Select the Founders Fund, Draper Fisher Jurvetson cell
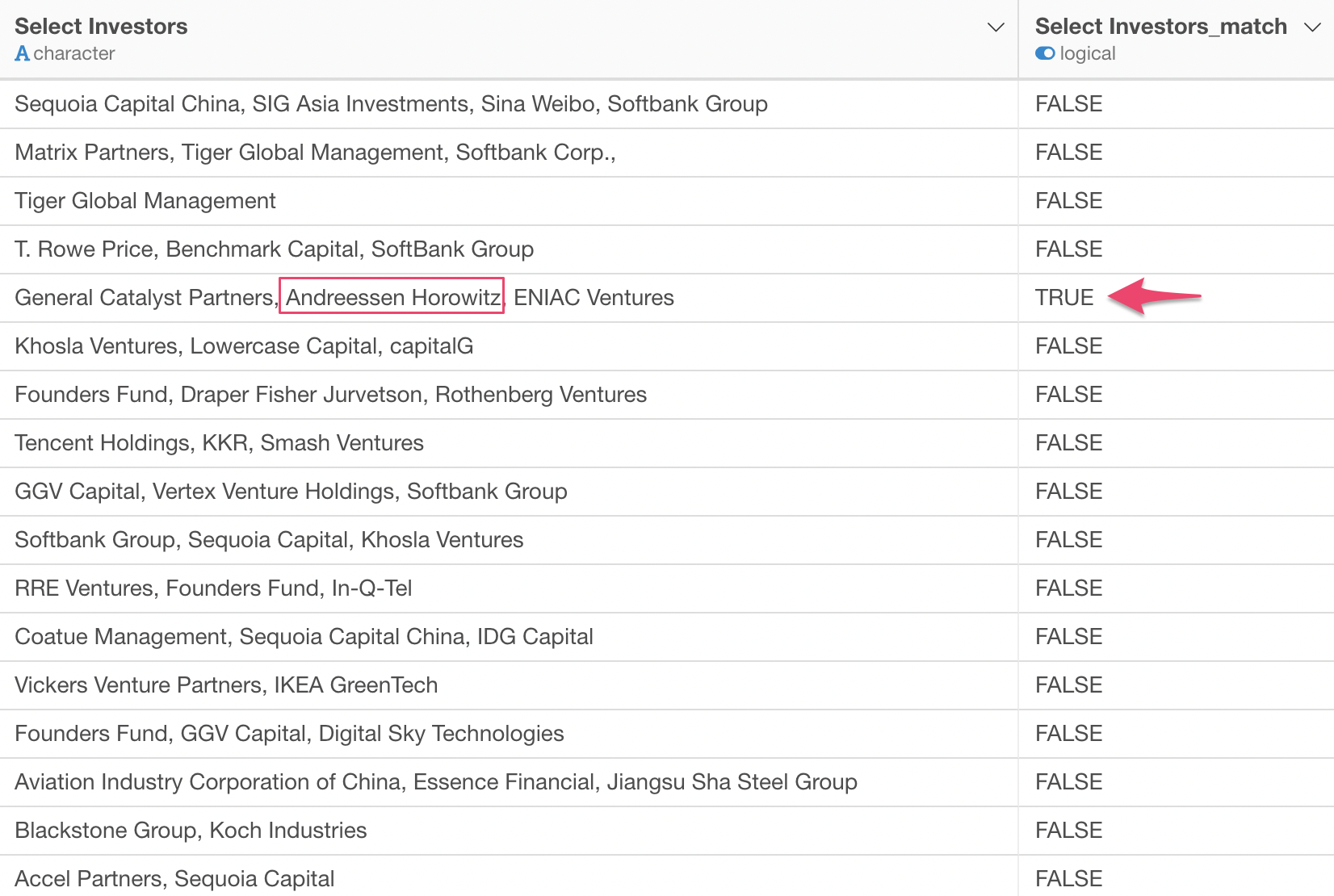Image resolution: width=1334 pixels, height=896 pixels. [509, 395]
